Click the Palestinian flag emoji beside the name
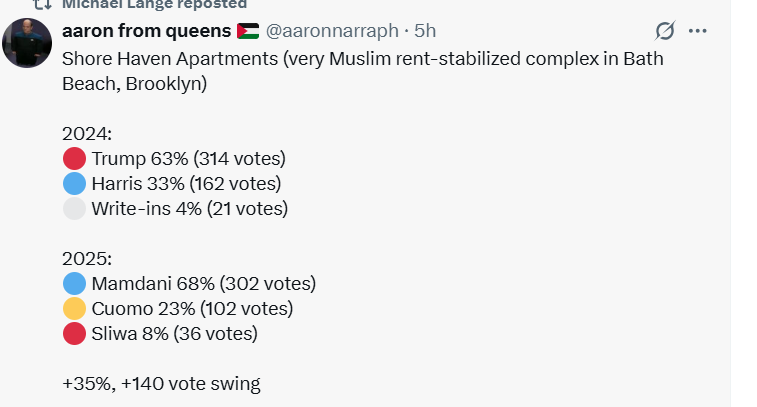 click(248, 31)
